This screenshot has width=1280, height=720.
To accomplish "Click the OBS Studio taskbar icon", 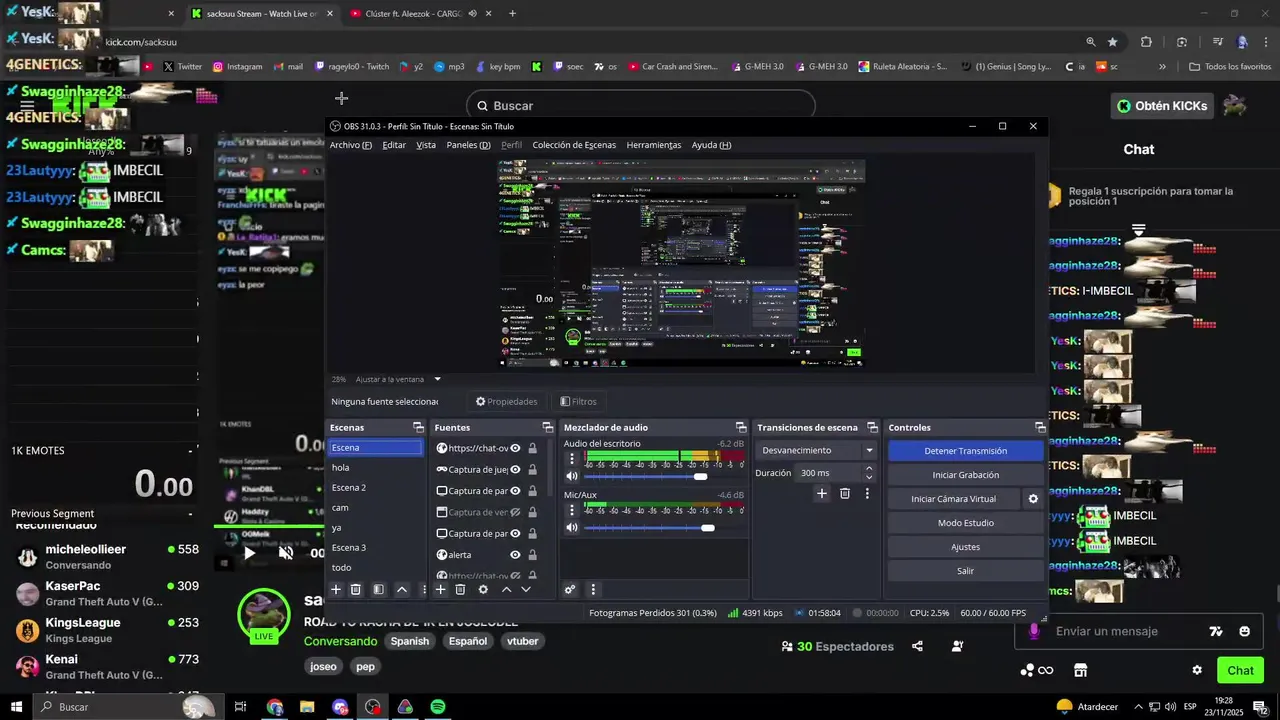I will [373, 707].
